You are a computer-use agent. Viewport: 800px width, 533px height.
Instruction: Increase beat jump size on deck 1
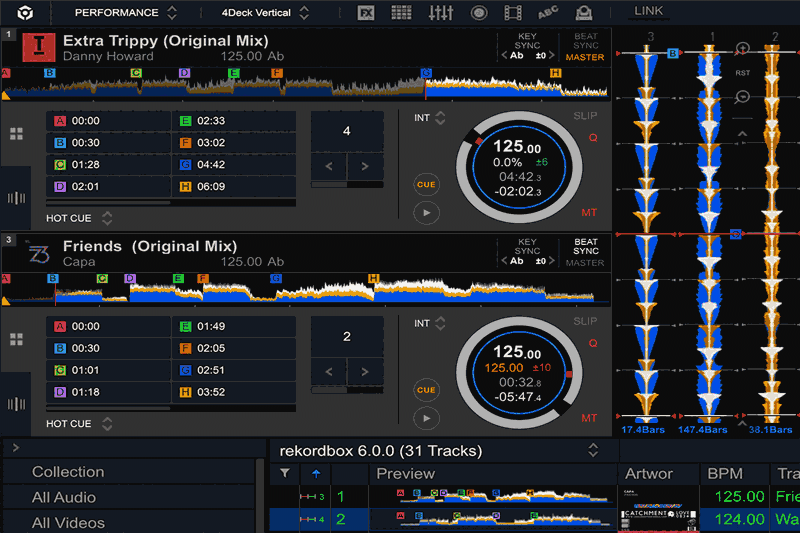tap(365, 166)
